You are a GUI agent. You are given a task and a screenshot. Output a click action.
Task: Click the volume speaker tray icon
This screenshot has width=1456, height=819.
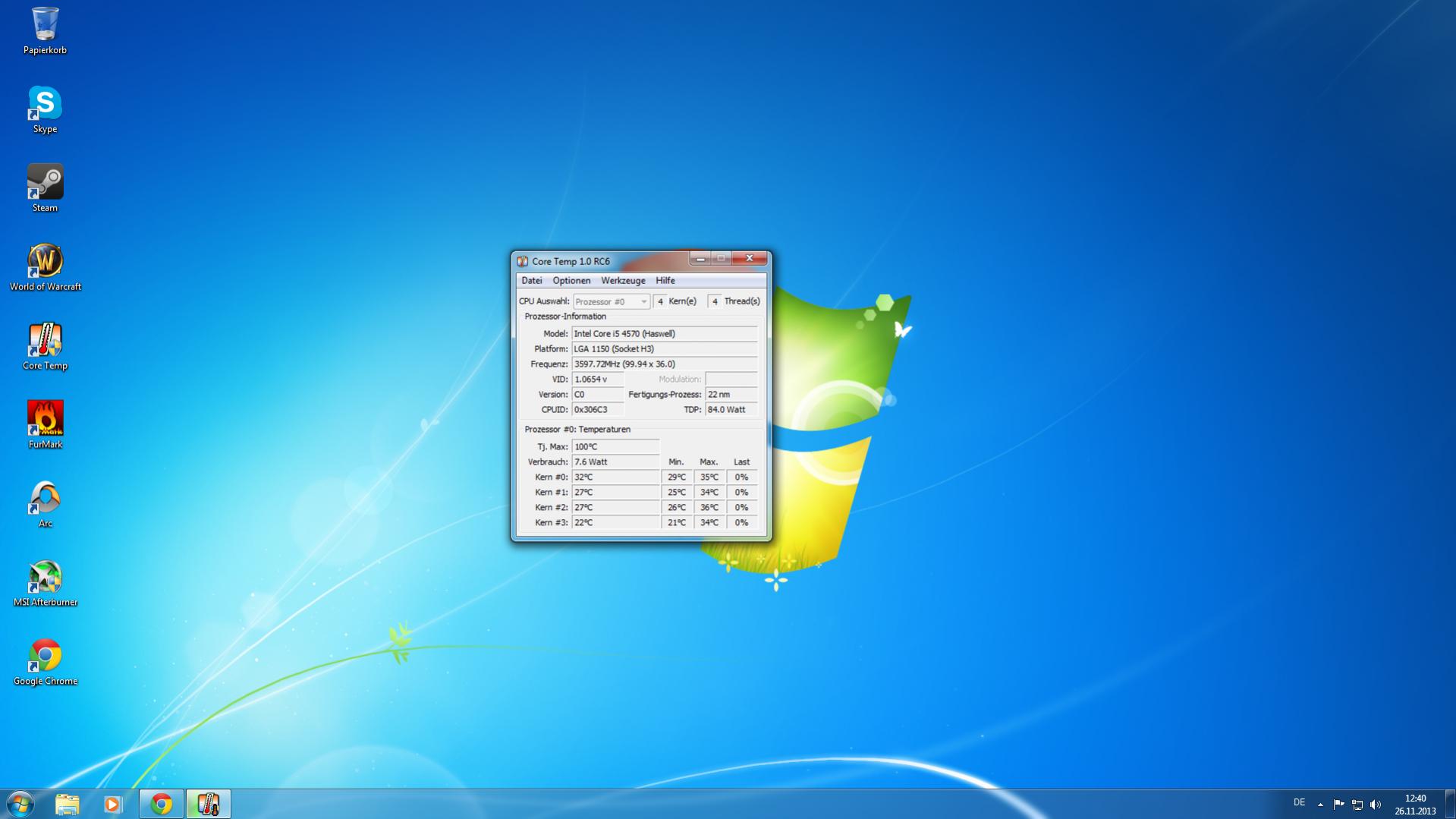[x=1376, y=804]
